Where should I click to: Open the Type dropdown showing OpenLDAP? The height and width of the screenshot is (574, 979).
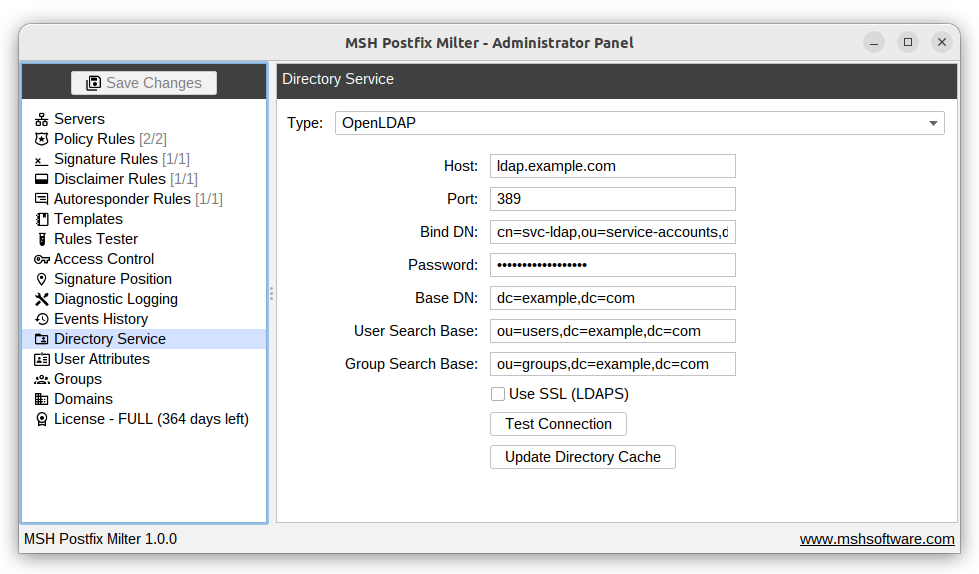(x=639, y=123)
